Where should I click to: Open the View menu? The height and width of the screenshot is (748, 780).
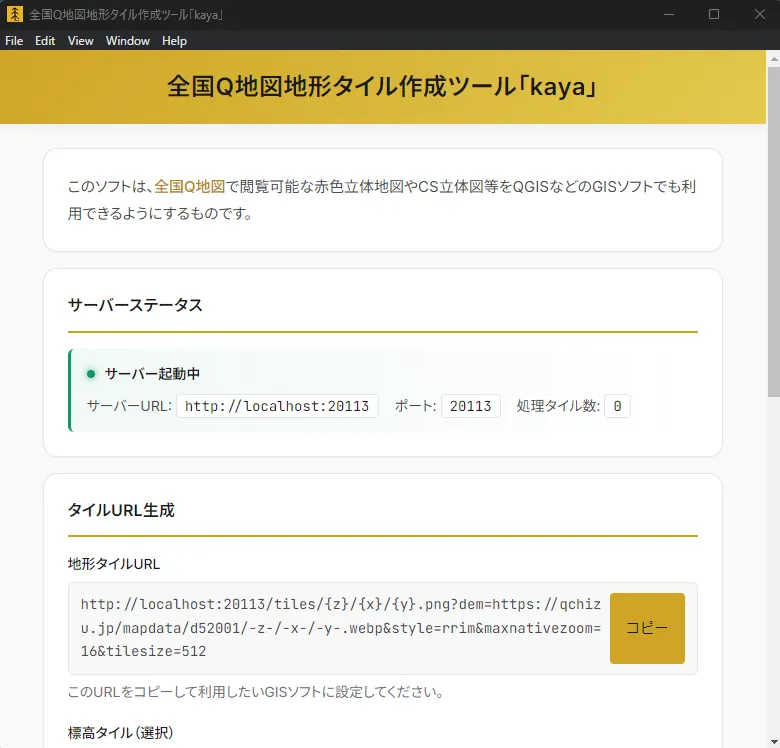click(x=81, y=41)
